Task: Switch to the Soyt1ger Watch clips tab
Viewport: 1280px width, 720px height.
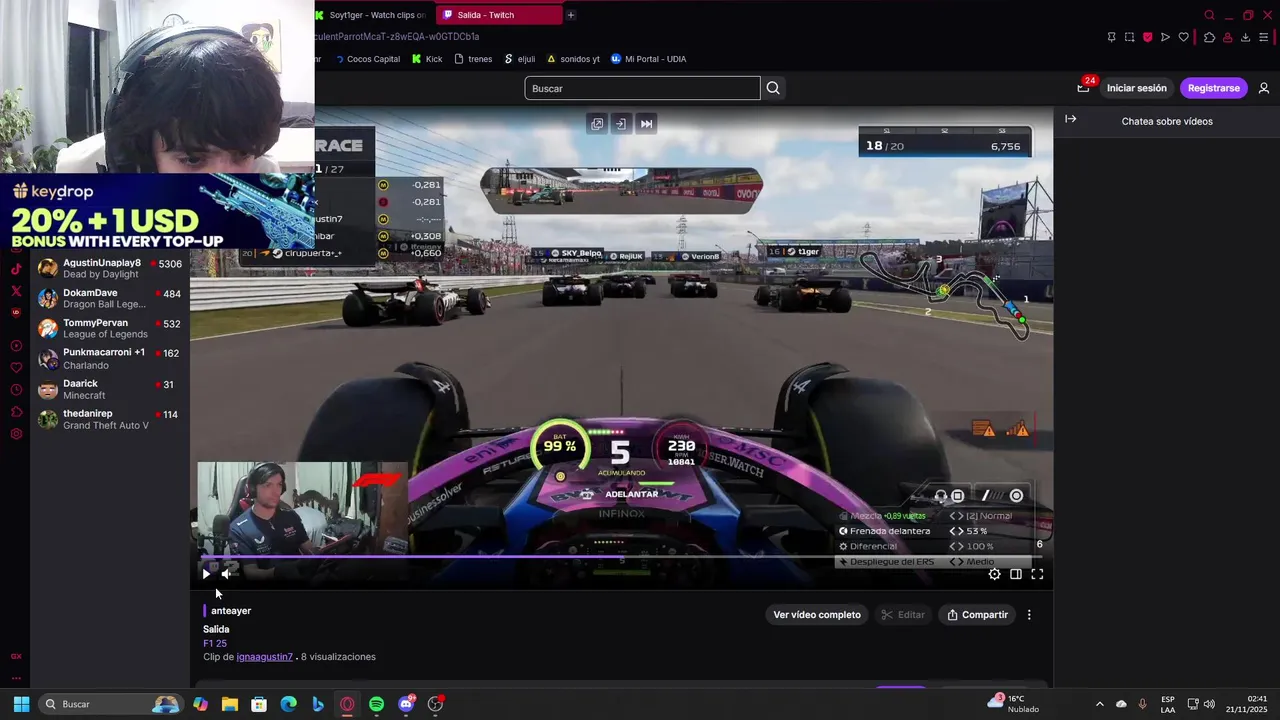Action: pos(370,15)
